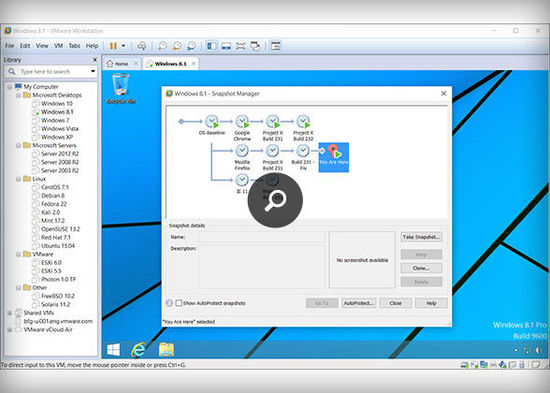550x393 pixels.
Task: Open Internet Explorer on the taskbar
Action: 139,349
